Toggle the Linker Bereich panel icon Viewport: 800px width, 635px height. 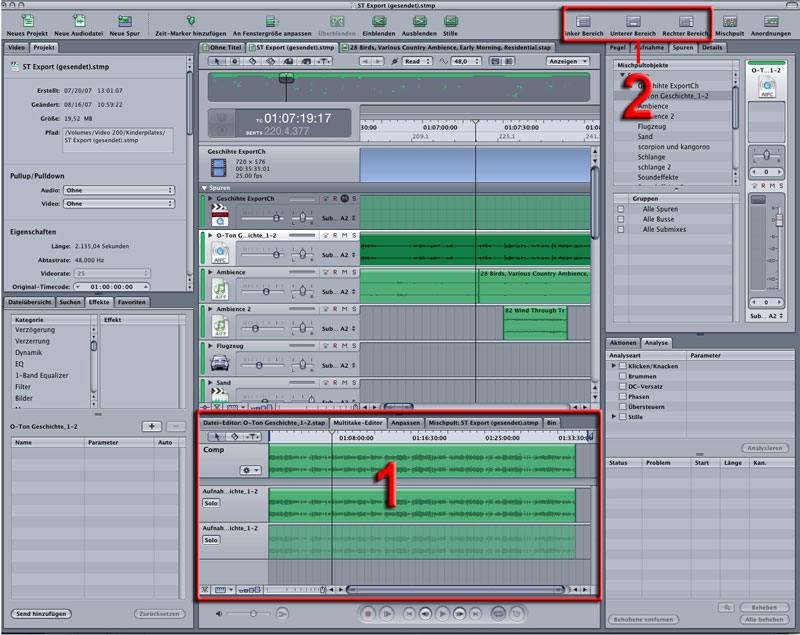pos(584,20)
